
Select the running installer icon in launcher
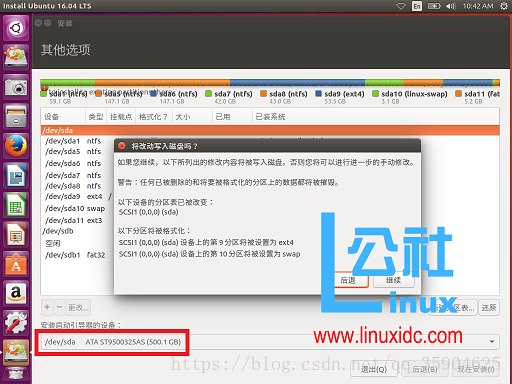point(16,352)
